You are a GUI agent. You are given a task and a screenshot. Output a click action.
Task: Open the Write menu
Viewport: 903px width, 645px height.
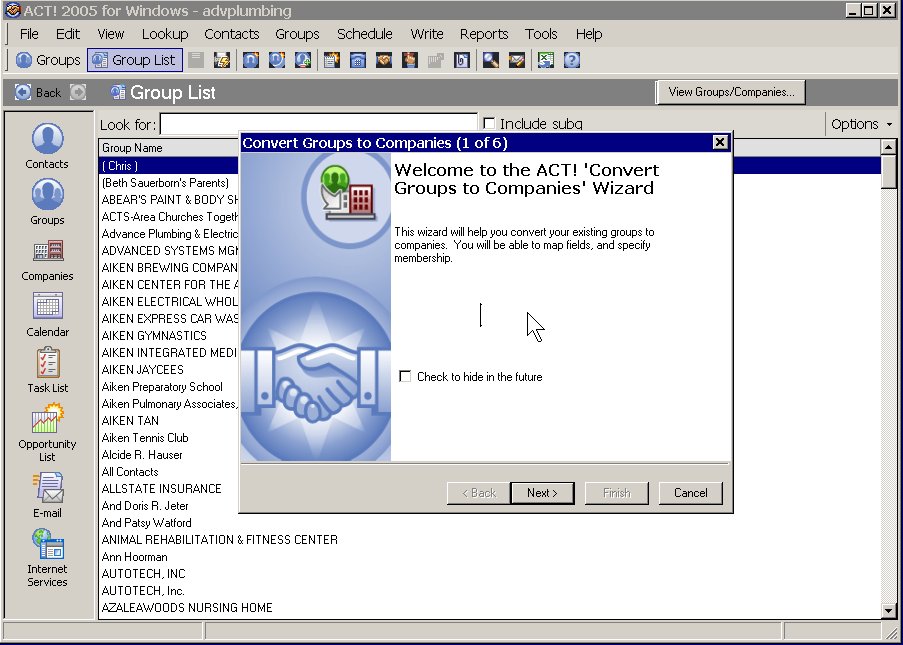click(427, 34)
